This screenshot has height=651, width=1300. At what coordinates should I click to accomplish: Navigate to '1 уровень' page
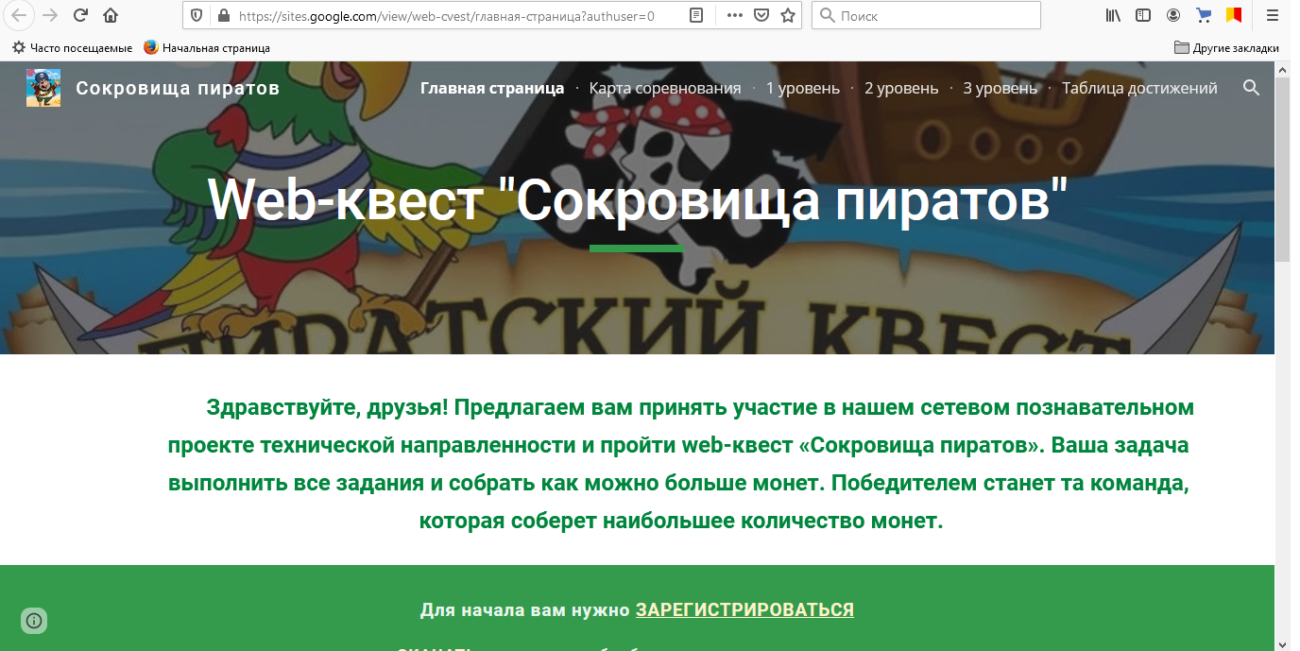(x=803, y=88)
